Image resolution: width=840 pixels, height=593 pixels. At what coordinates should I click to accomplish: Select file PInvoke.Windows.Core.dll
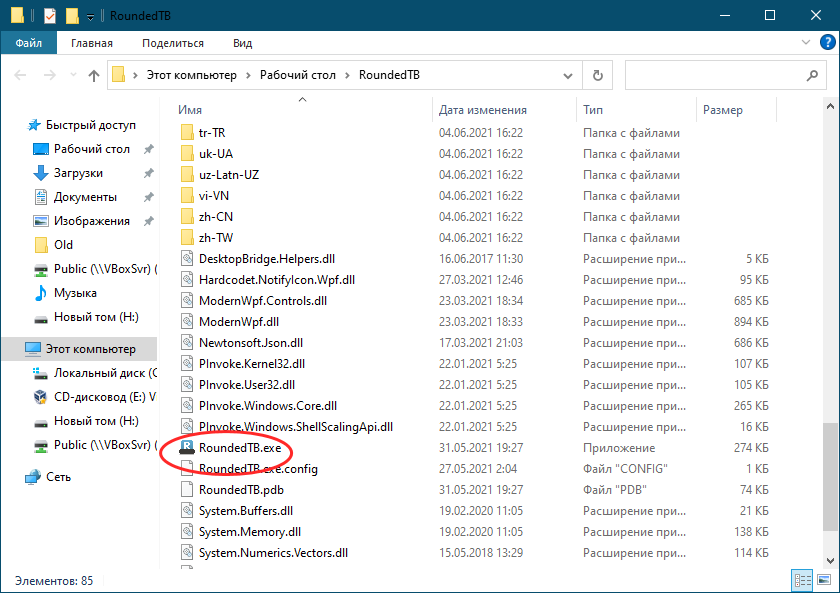click(x=268, y=406)
